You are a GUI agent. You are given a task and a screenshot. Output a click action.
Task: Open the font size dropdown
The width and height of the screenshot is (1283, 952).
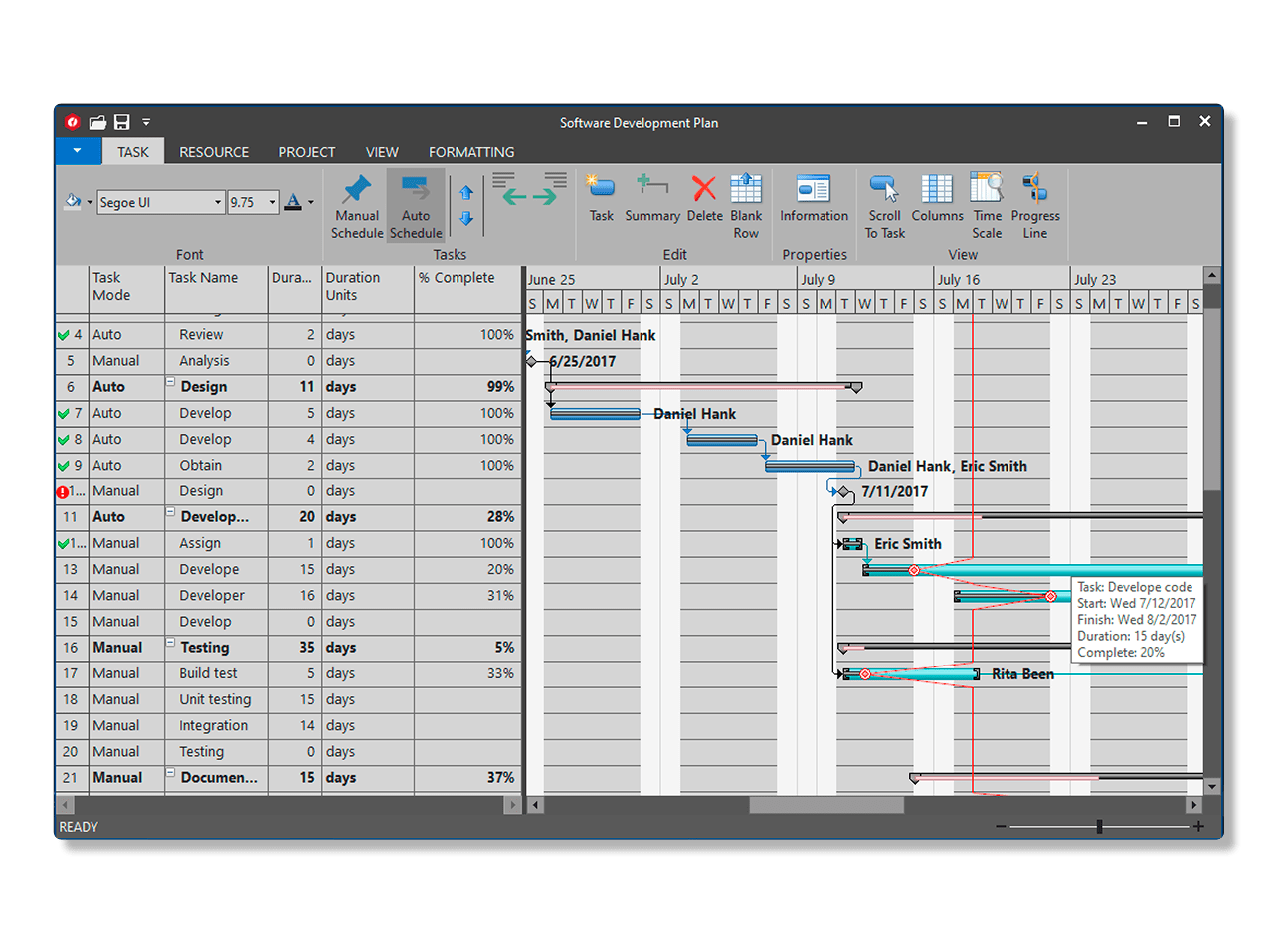tap(273, 202)
